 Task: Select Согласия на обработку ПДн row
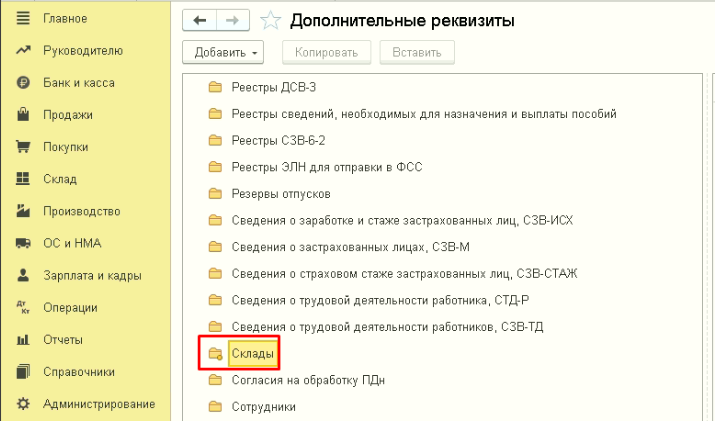[308, 380]
